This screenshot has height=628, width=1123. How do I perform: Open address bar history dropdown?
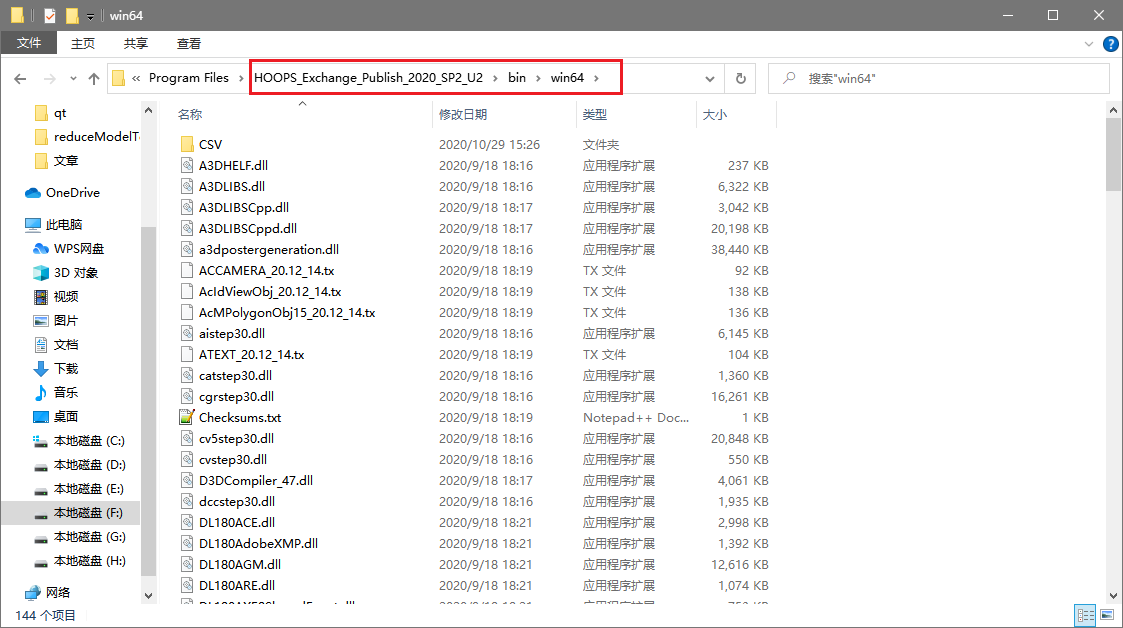710,79
